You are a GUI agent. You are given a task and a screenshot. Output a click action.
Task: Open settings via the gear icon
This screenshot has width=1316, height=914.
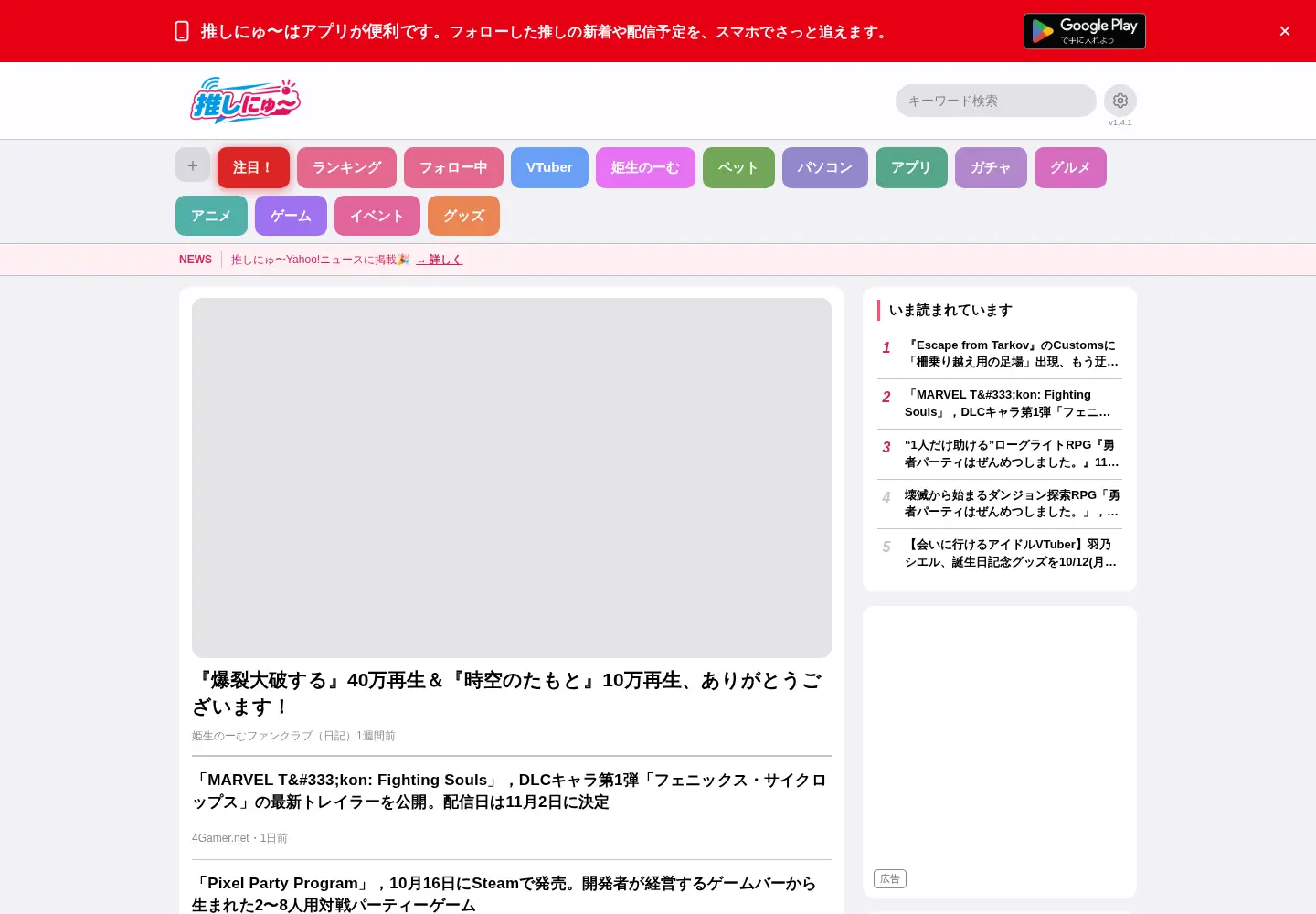pyautogui.click(x=1120, y=101)
